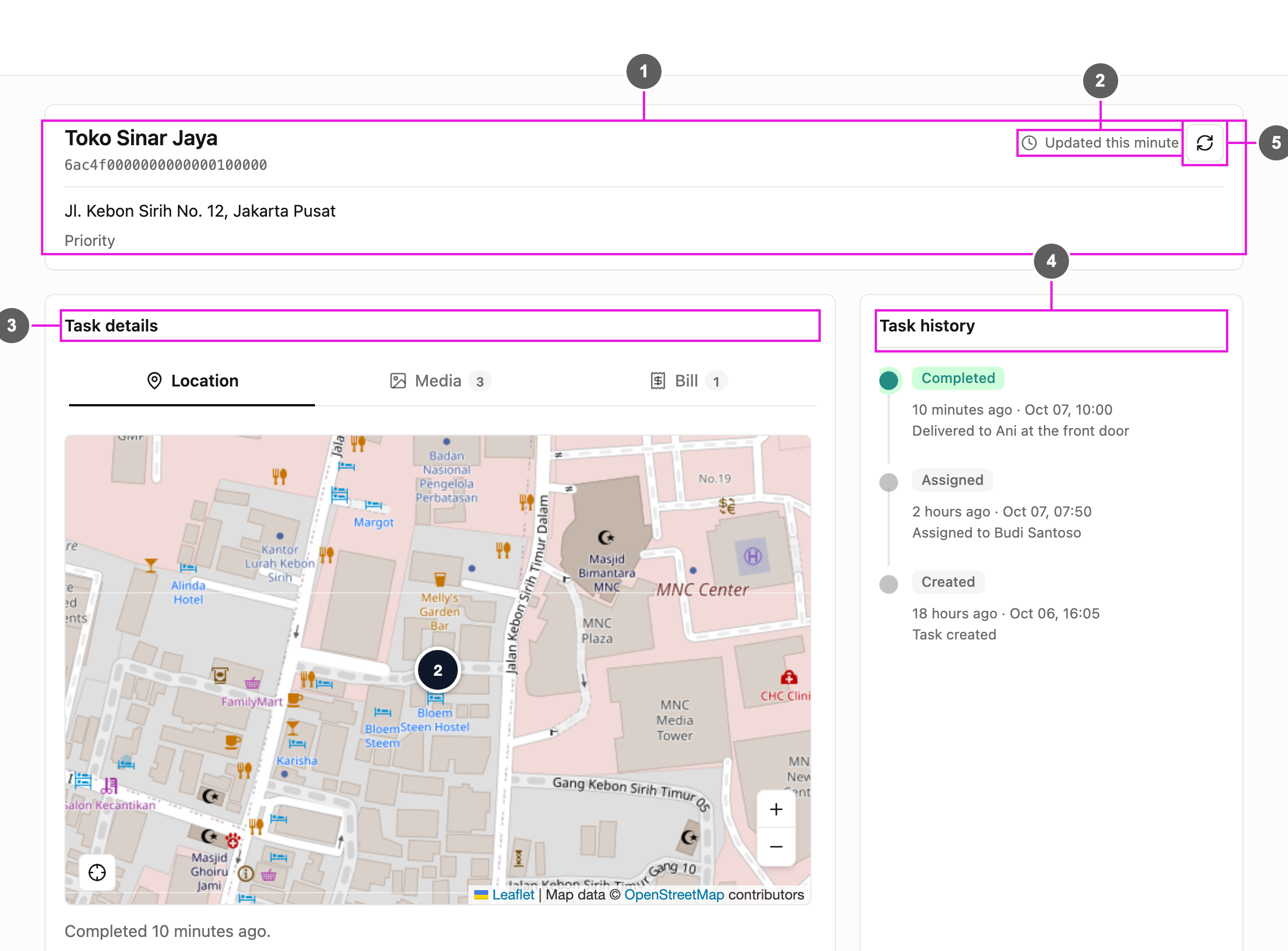Click the Assigned timeline dot

click(x=889, y=482)
